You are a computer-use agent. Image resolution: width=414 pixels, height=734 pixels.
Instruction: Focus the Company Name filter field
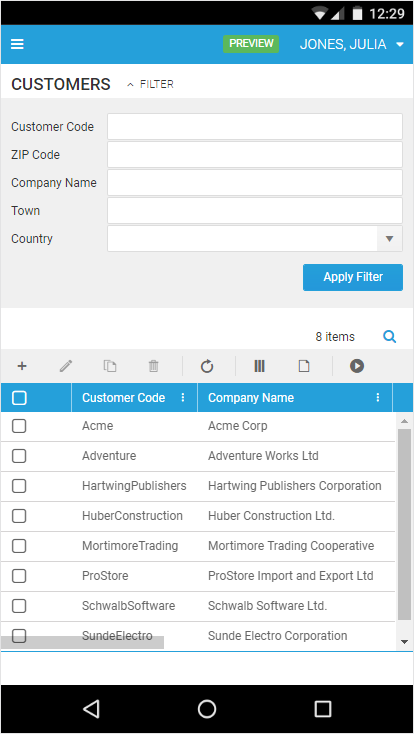tap(255, 183)
